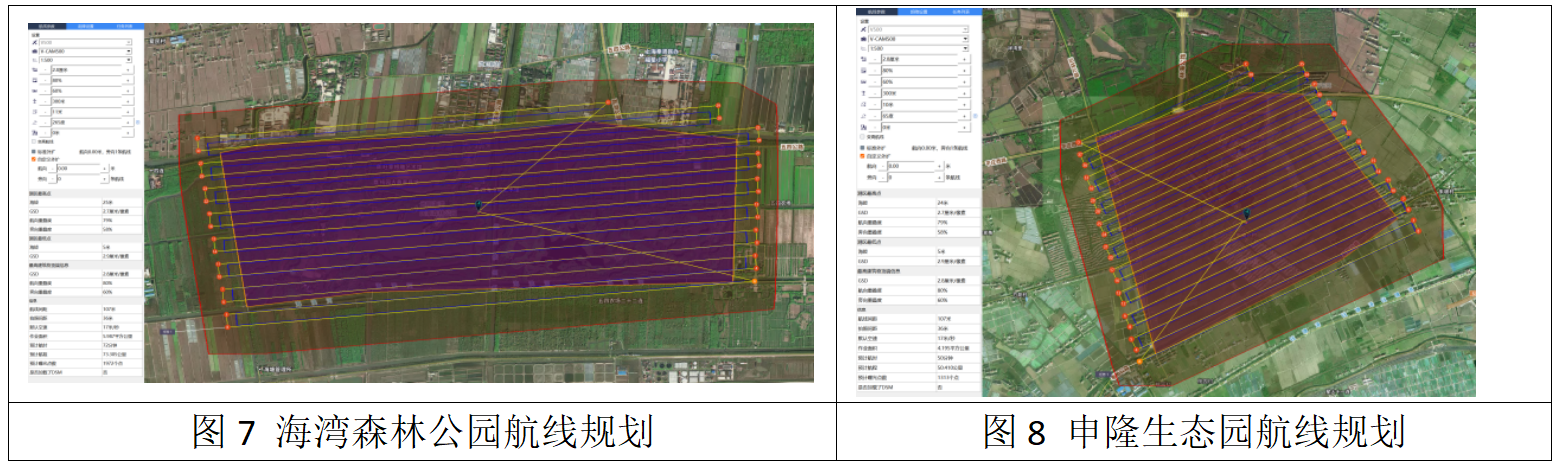Tick the empty checkbox below 0米 in Figure 7

pos(35,142)
